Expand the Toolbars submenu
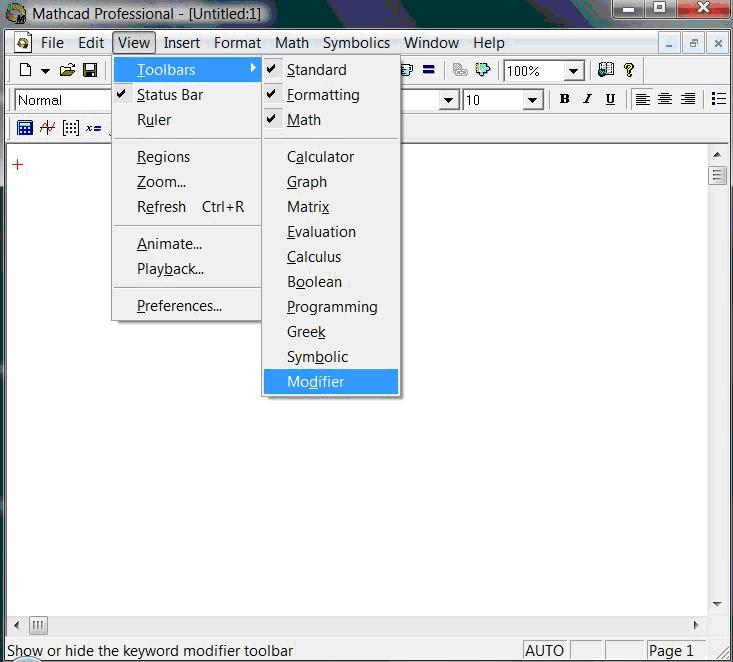 [187, 70]
